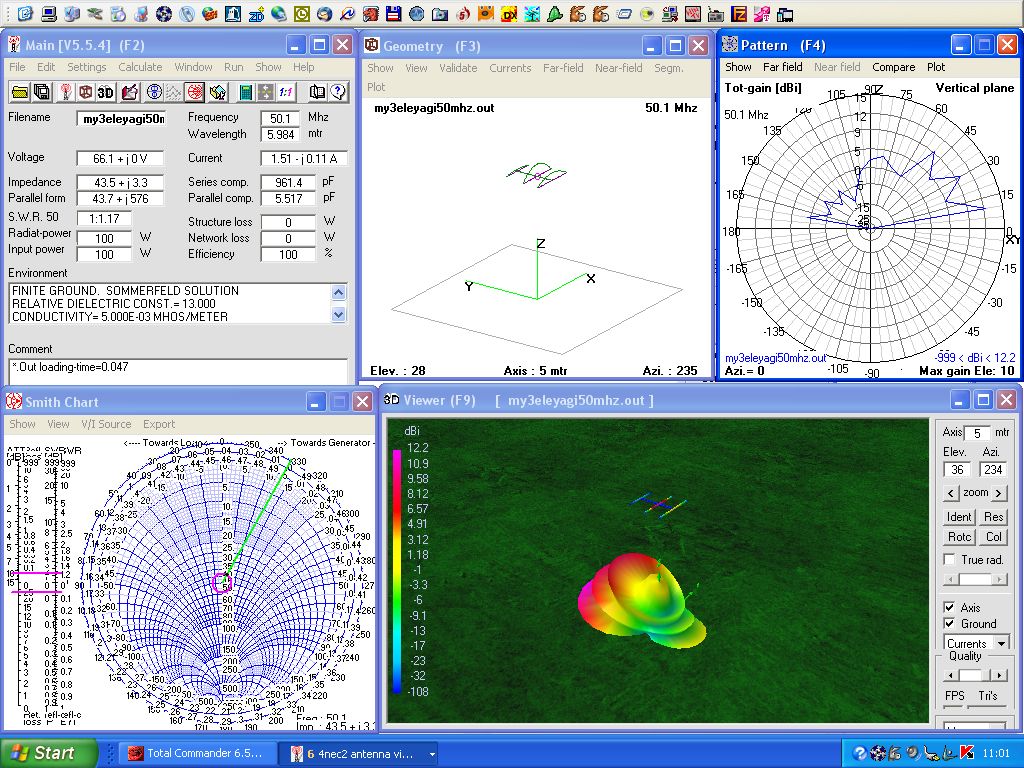The width and height of the screenshot is (1024, 768).
Task: Click the Quality slider
Action: coord(968,675)
